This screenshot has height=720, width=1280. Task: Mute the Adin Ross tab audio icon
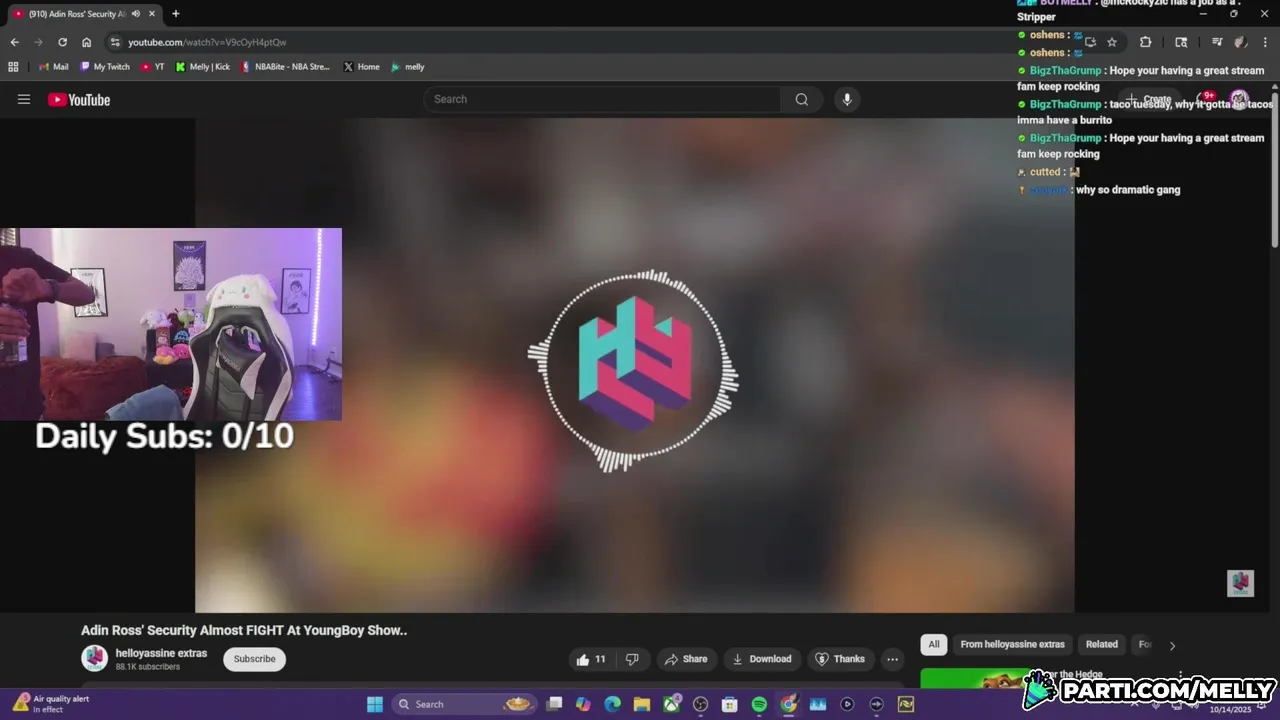(135, 14)
